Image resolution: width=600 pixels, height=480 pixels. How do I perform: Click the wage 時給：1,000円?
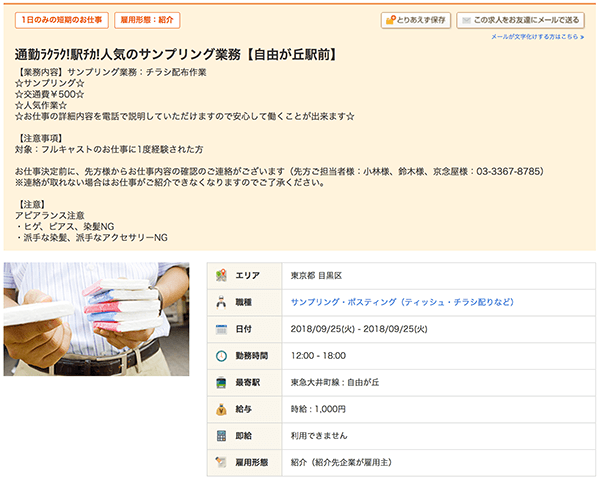(318, 409)
